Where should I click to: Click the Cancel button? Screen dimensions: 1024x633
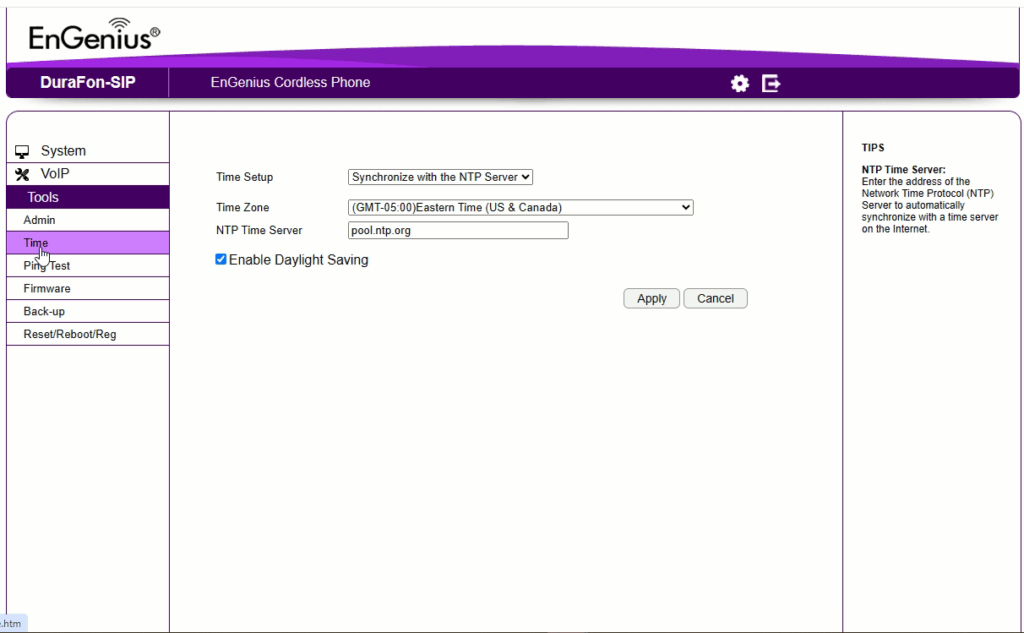(715, 299)
